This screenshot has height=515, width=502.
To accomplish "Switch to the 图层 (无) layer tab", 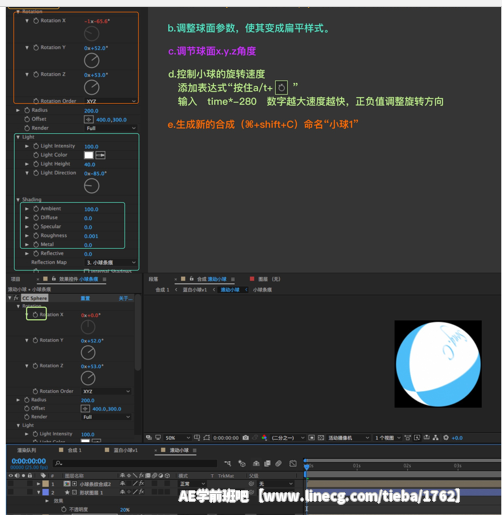I will coord(269,279).
